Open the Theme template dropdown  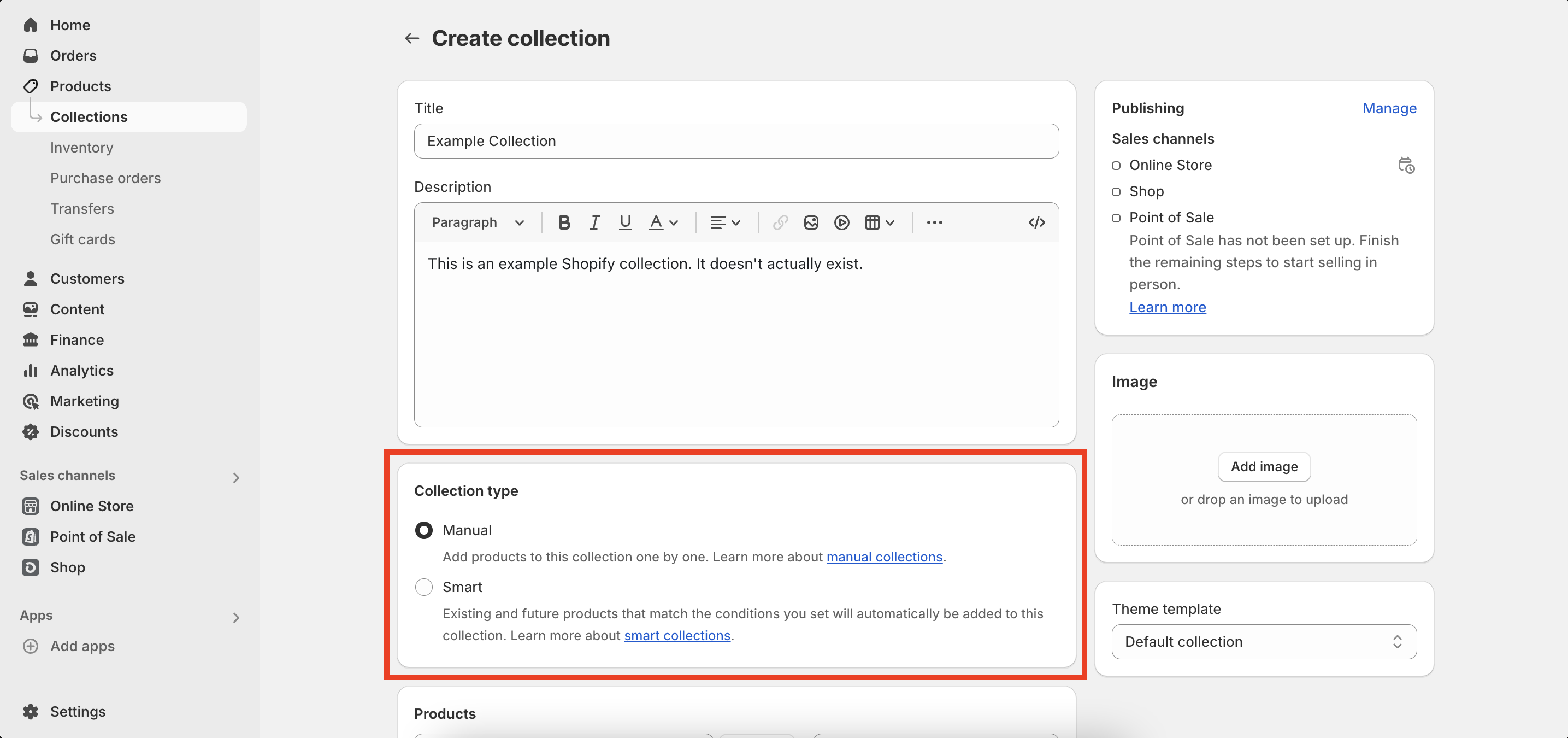1264,642
